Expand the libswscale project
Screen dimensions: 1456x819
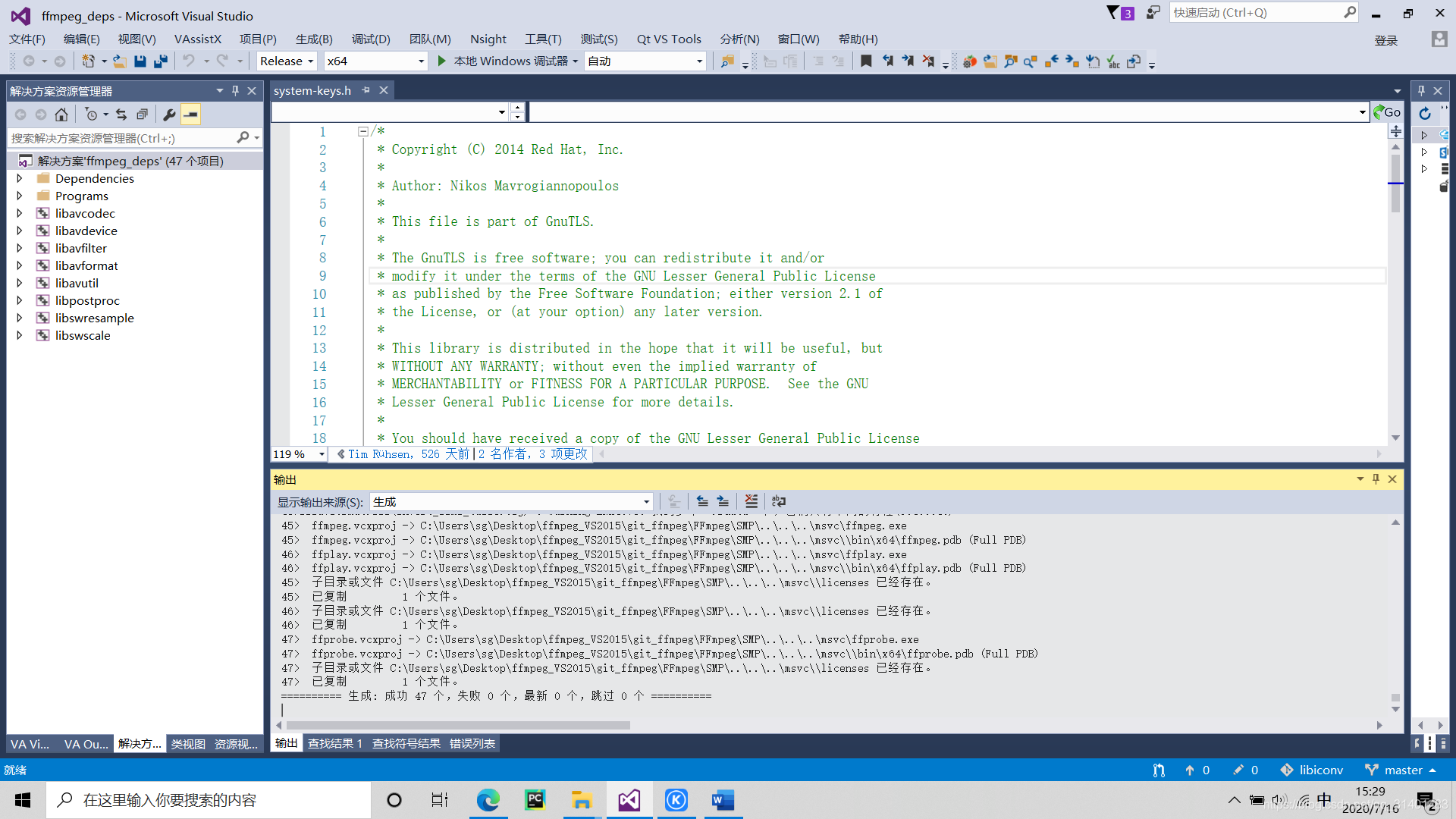(x=20, y=336)
